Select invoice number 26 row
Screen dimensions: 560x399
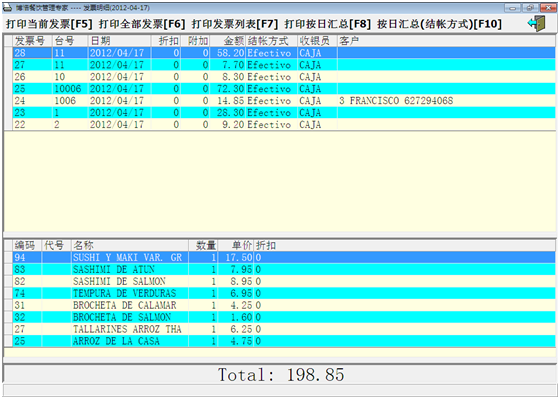pyautogui.click(x=284, y=77)
